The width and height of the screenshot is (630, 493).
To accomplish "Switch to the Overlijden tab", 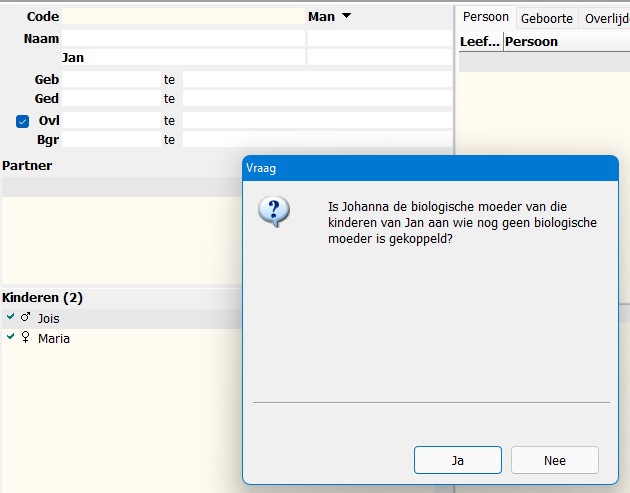I will [605, 18].
